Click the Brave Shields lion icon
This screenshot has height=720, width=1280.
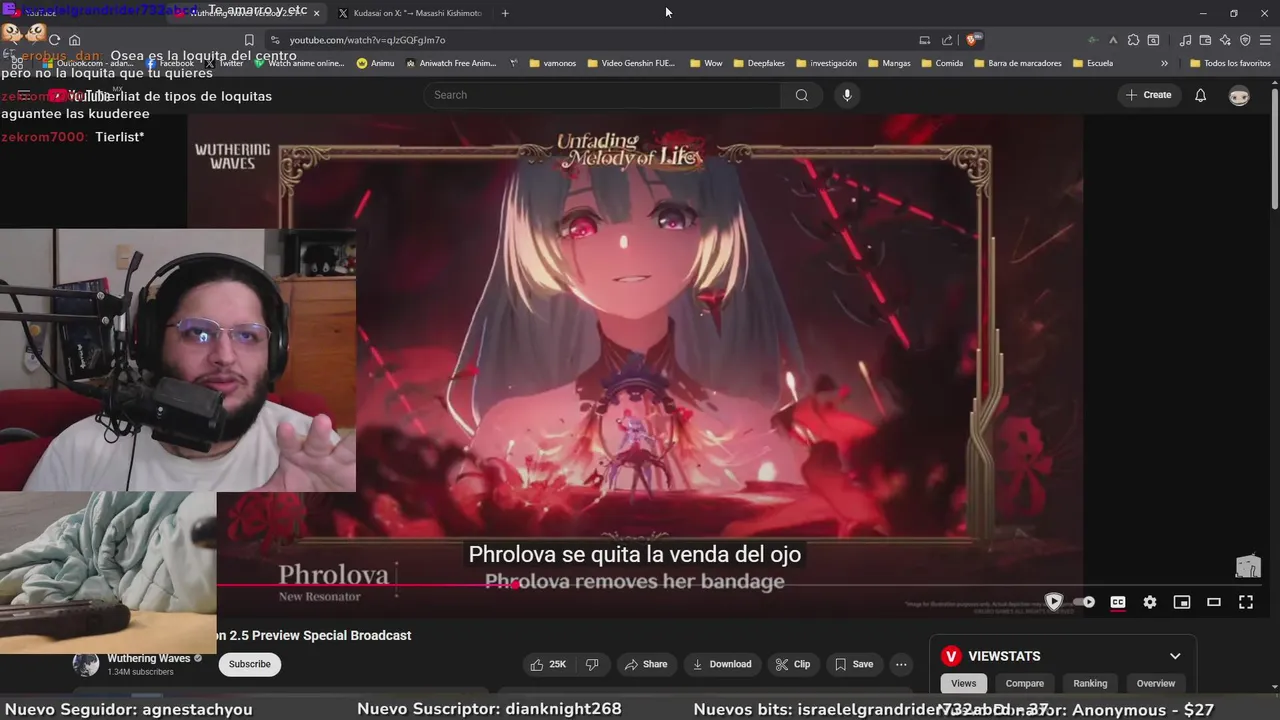click(x=973, y=40)
